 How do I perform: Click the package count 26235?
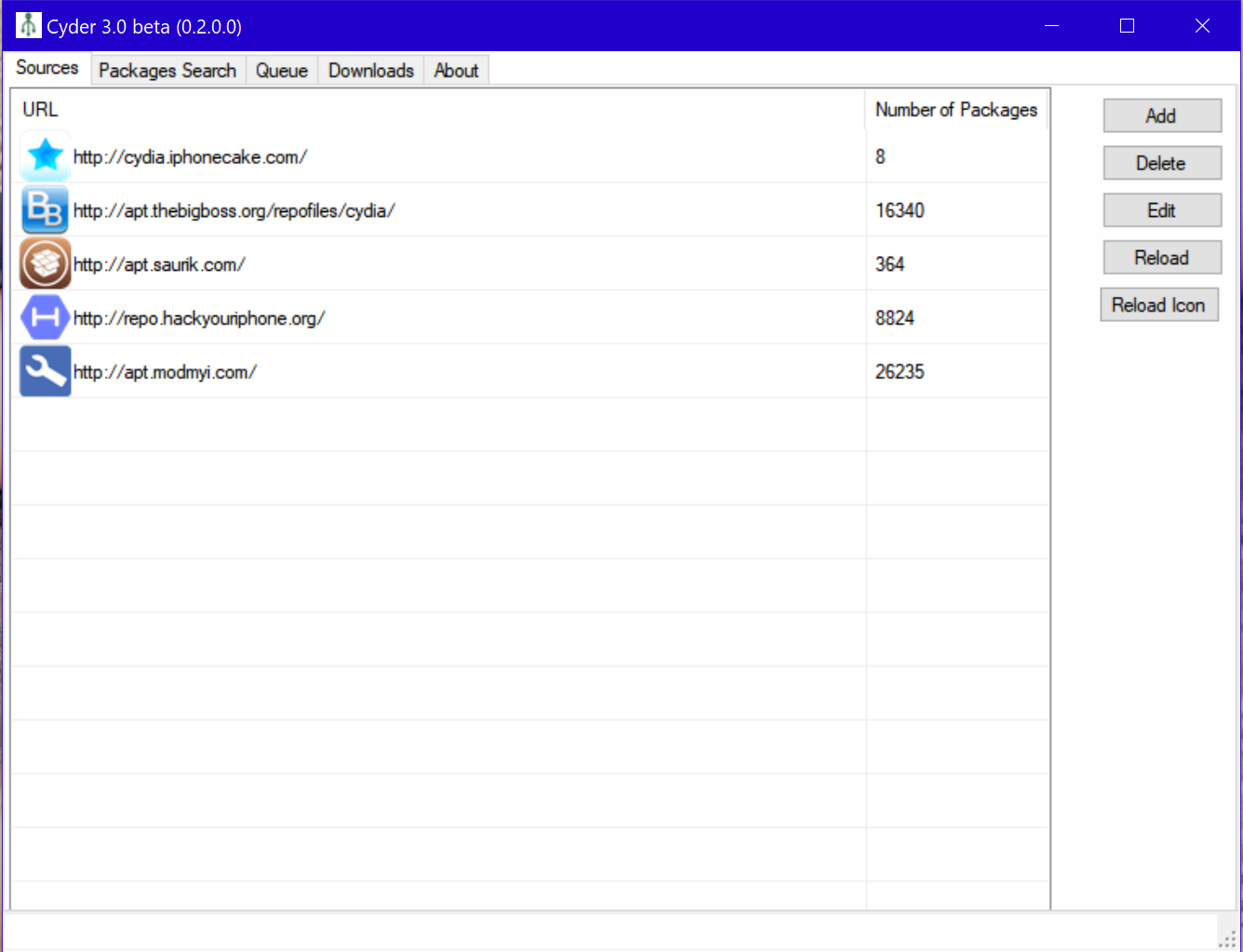[x=900, y=371]
